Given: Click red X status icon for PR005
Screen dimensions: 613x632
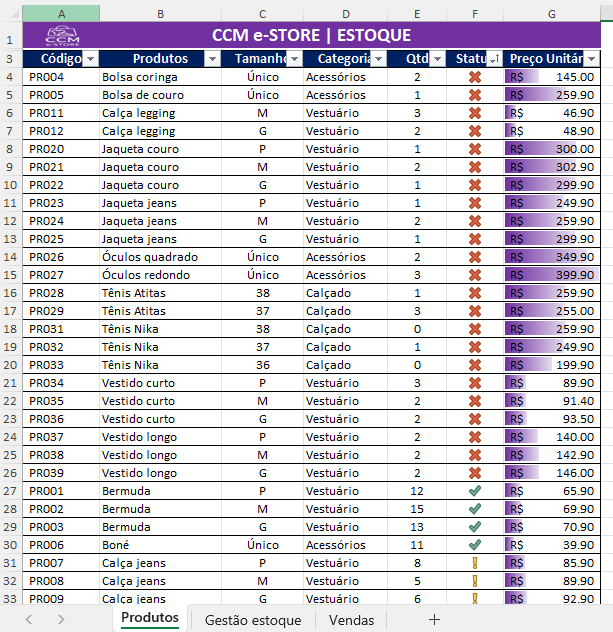Looking at the screenshot, I should tap(475, 95).
